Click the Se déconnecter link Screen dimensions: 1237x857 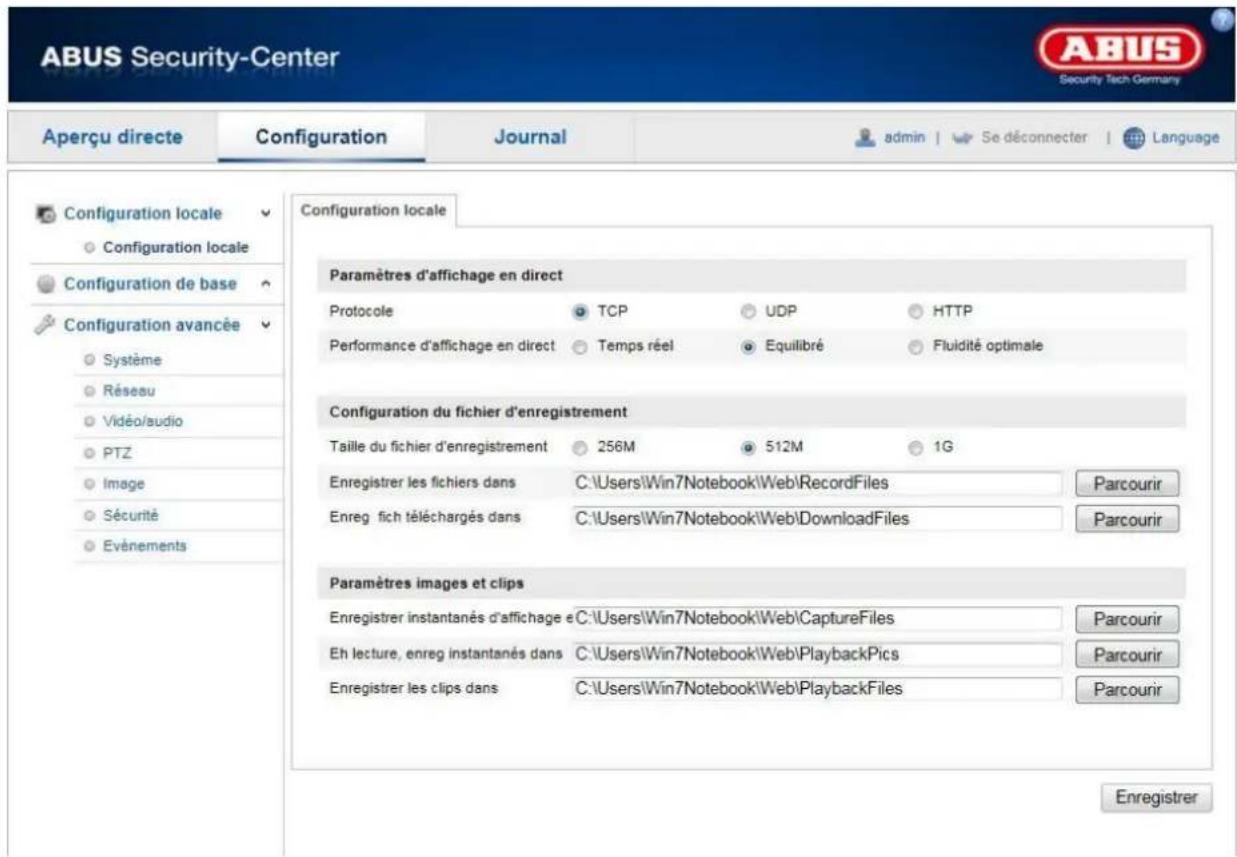tap(1033, 137)
